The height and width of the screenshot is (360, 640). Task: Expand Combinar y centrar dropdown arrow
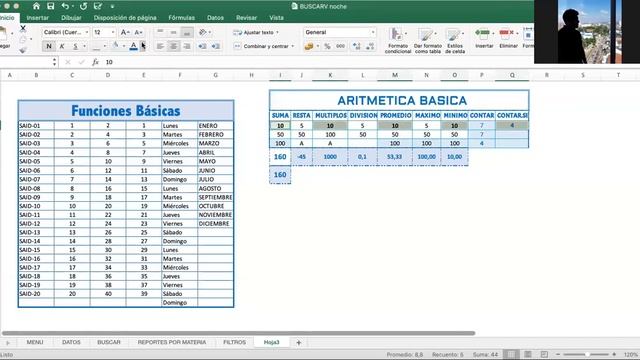[x=293, y=46]
